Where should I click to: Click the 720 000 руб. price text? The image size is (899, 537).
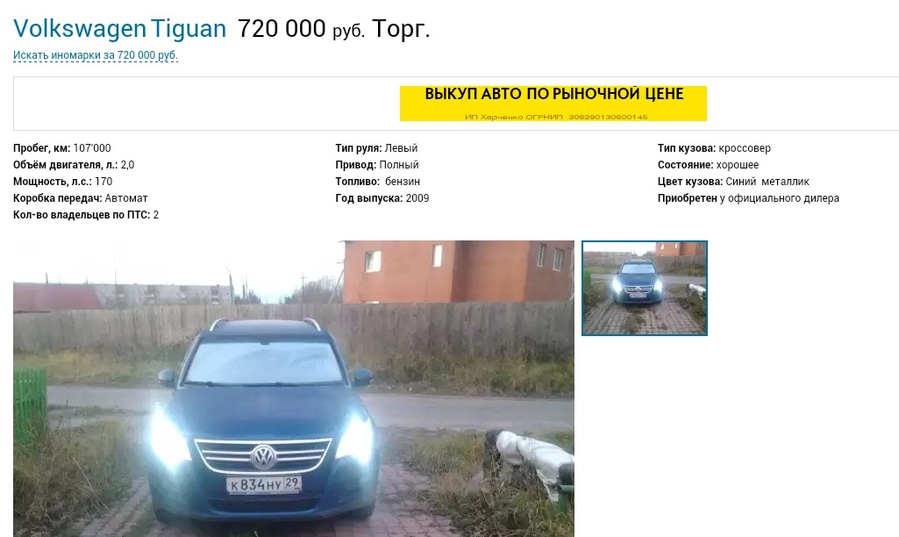click(301, 29)
